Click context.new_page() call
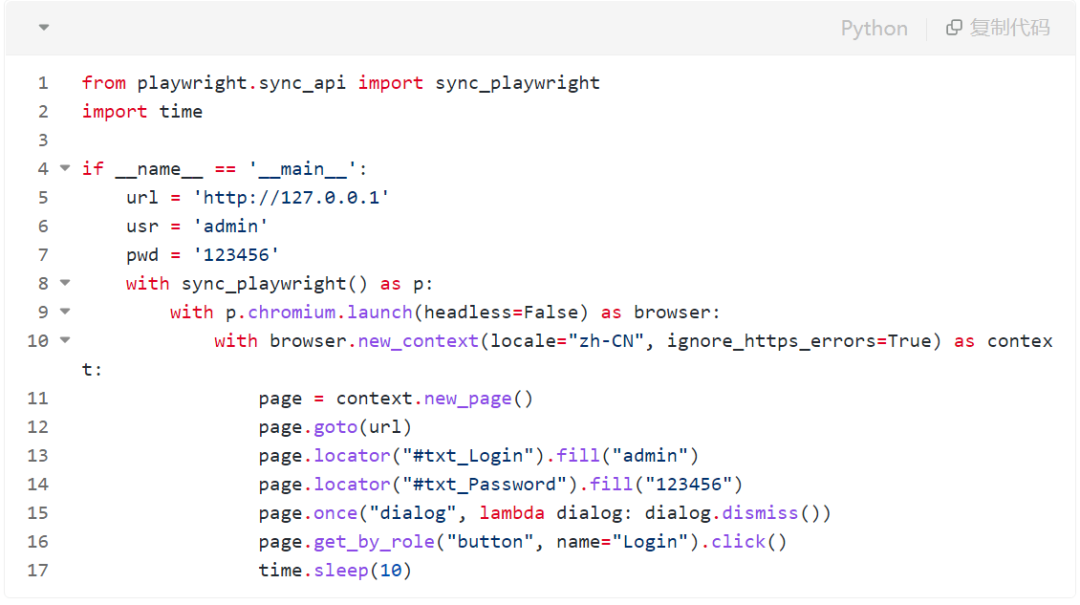 [x=435, y=398]
